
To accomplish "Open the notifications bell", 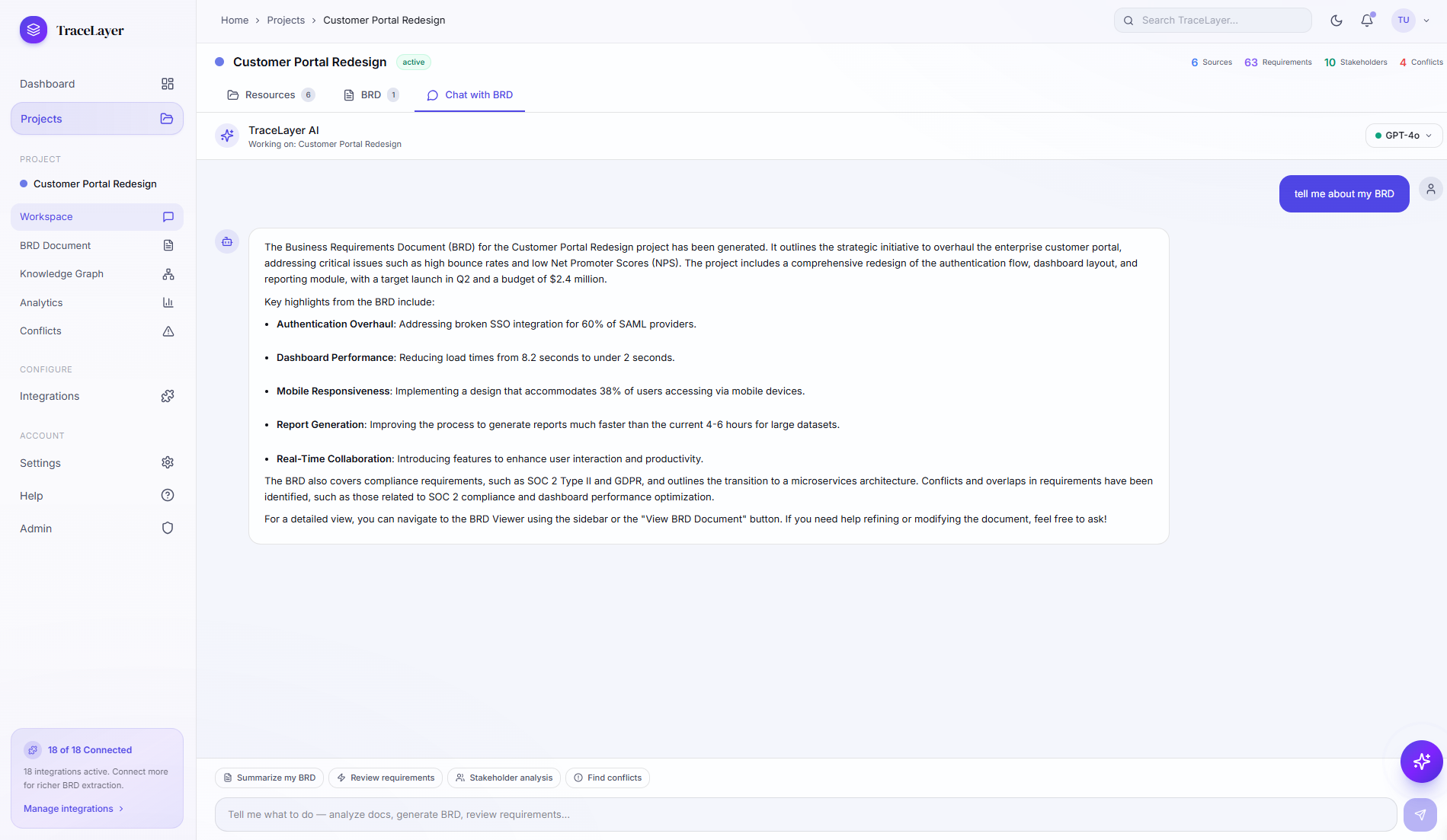I will tap(1367, 21).
